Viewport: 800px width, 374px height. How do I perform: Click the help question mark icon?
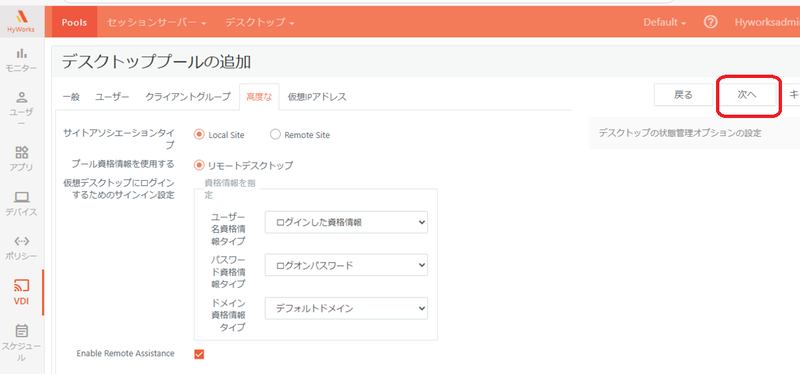click(710, 22)
